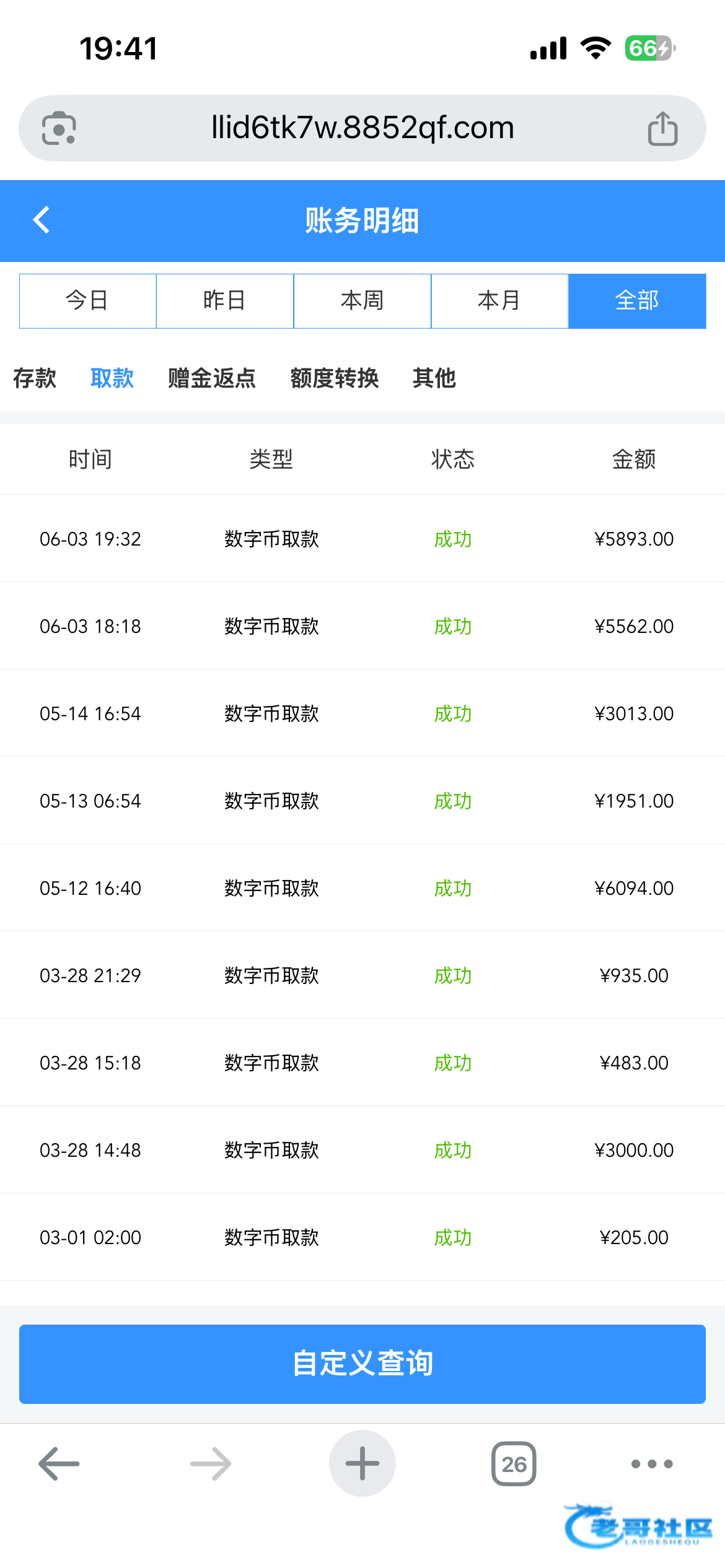Image resolution: width=725 pixels, height=1568 pixels.
Task: Click the 自定义查询 button
Action: coord(362,1364)
